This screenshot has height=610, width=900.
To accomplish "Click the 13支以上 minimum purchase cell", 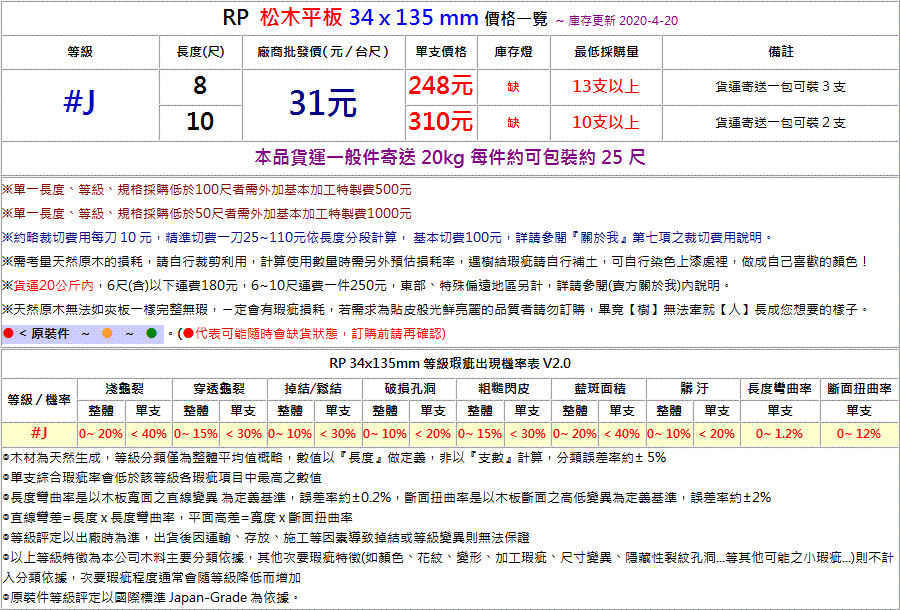I will point(605,87).
